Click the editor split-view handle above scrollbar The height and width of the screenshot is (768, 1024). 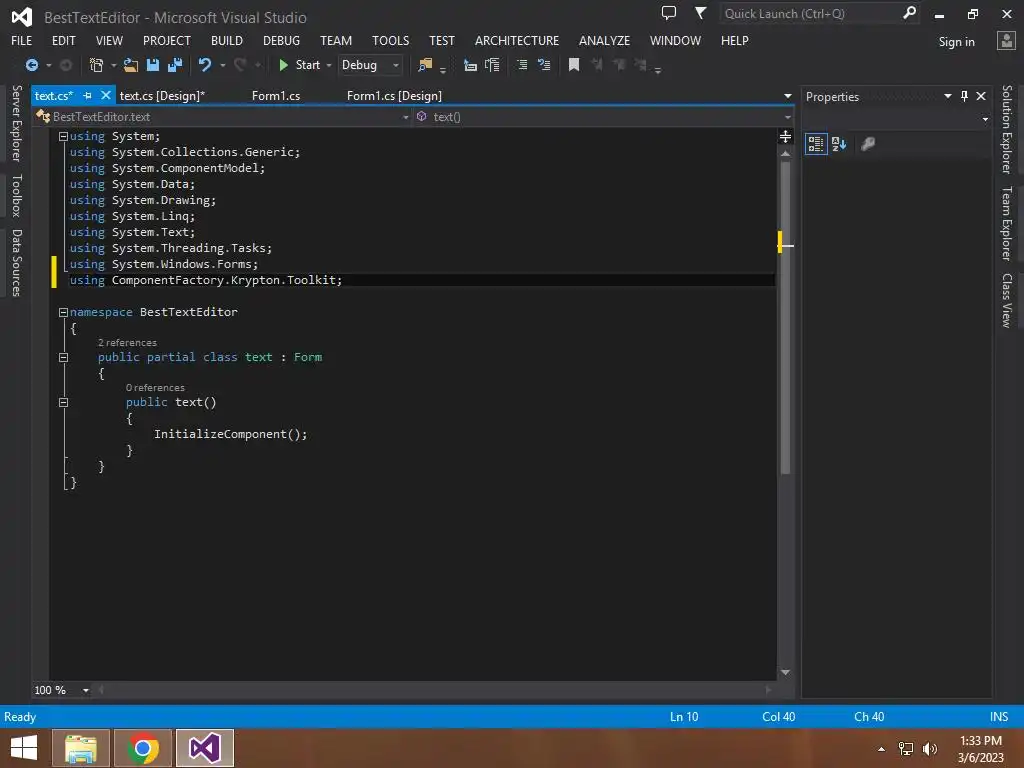tap(786, 136)
